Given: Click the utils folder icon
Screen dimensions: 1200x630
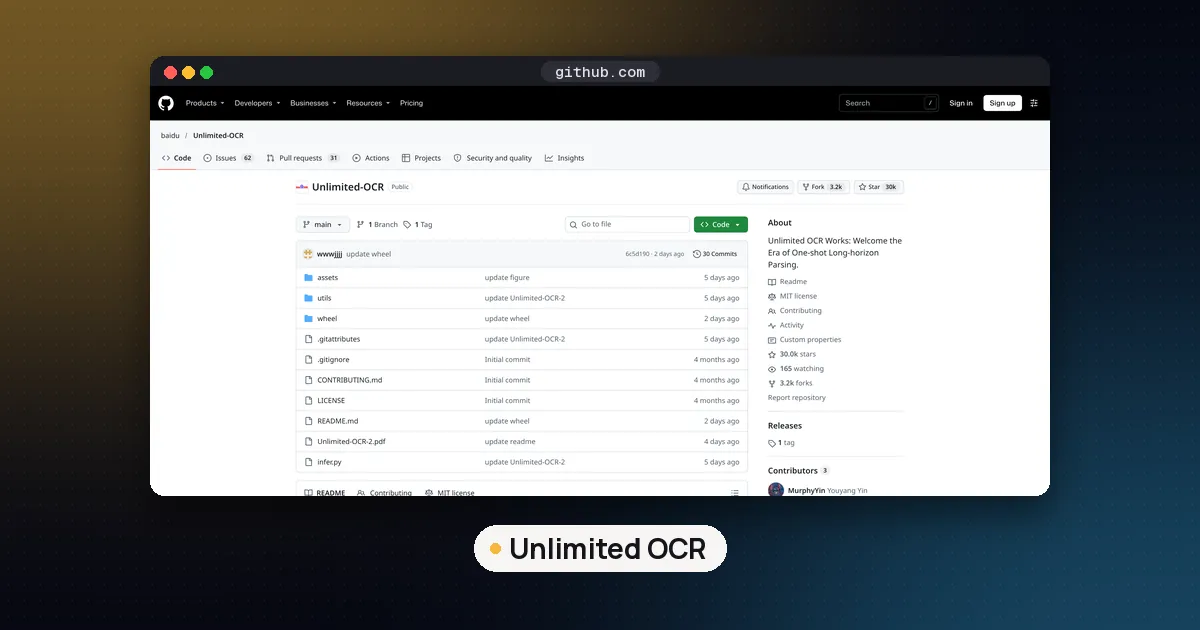Looking at the screenshot, I should (x=308, y=298).
